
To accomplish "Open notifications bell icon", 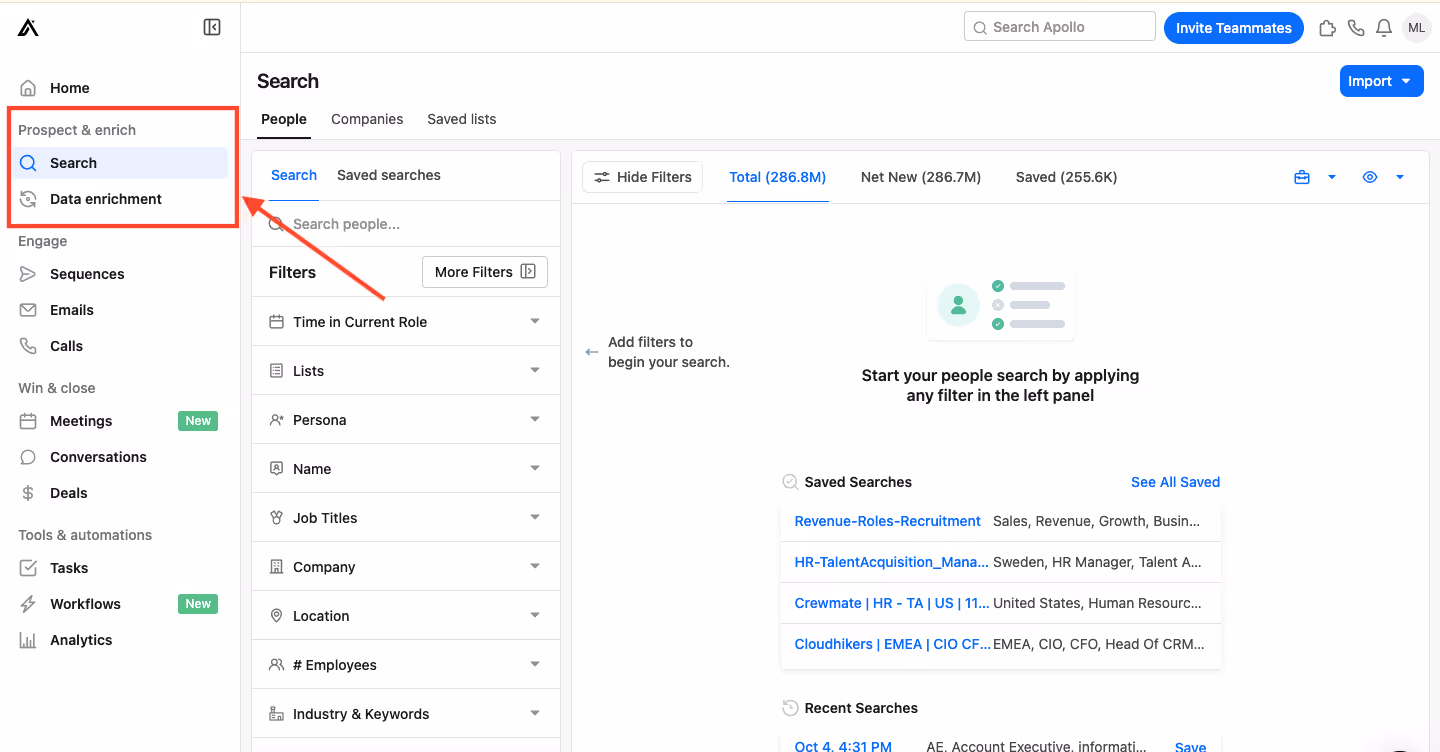I will click(1384, 28).
